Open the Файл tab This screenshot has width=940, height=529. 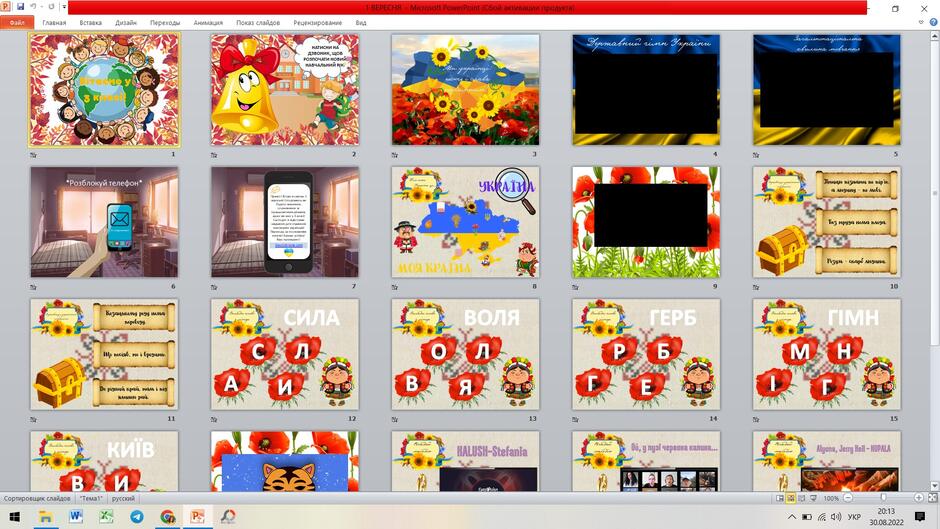pos(17,23)
